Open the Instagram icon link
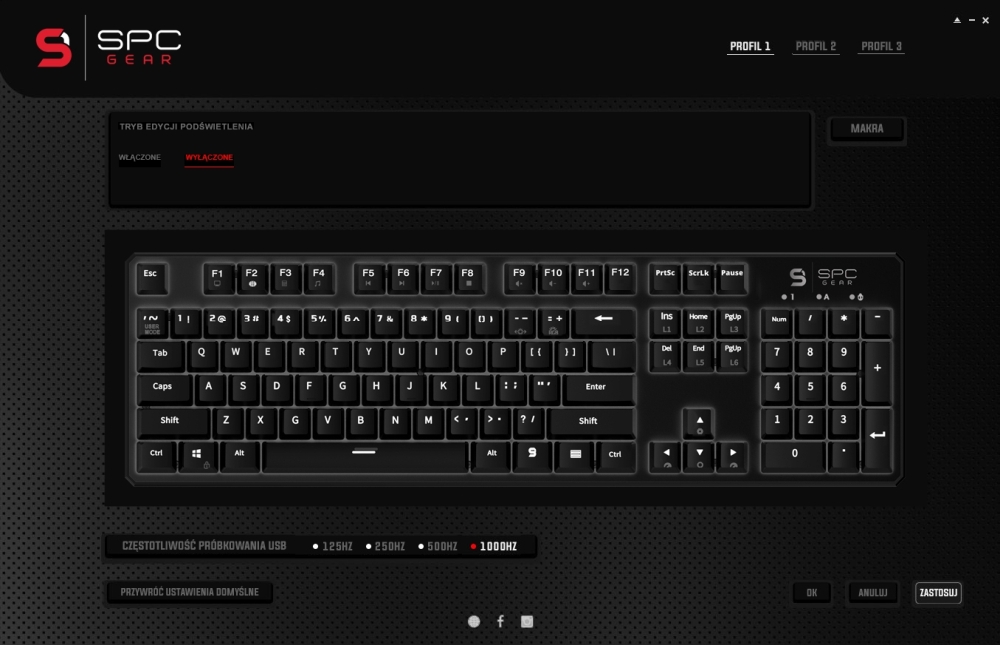Viewport: 1000px width, 645px height. tap(527, 621)
